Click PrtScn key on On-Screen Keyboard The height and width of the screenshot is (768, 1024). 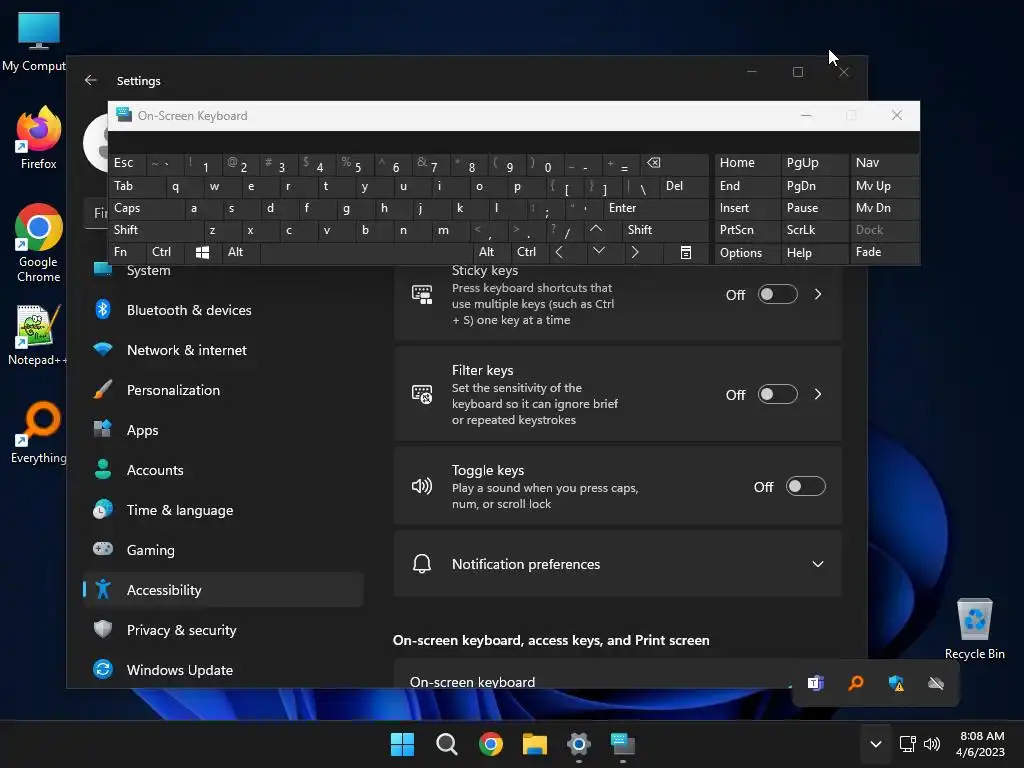point(747,230)
